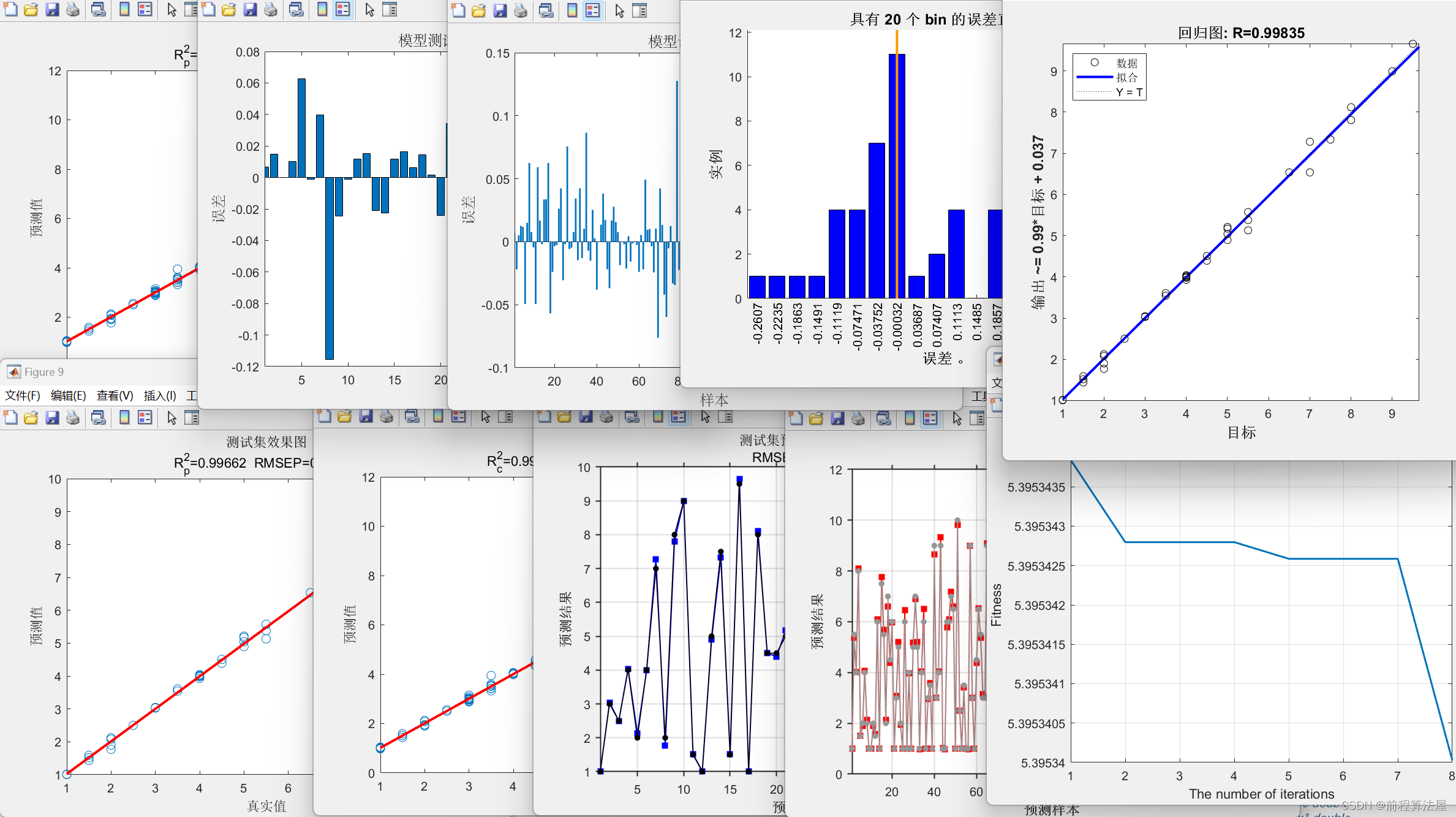Property inspector in stem error plot window
Image resolution: width=1456 pixels, height=817 pixels.
pyautogui.click(x=639, y=10)
